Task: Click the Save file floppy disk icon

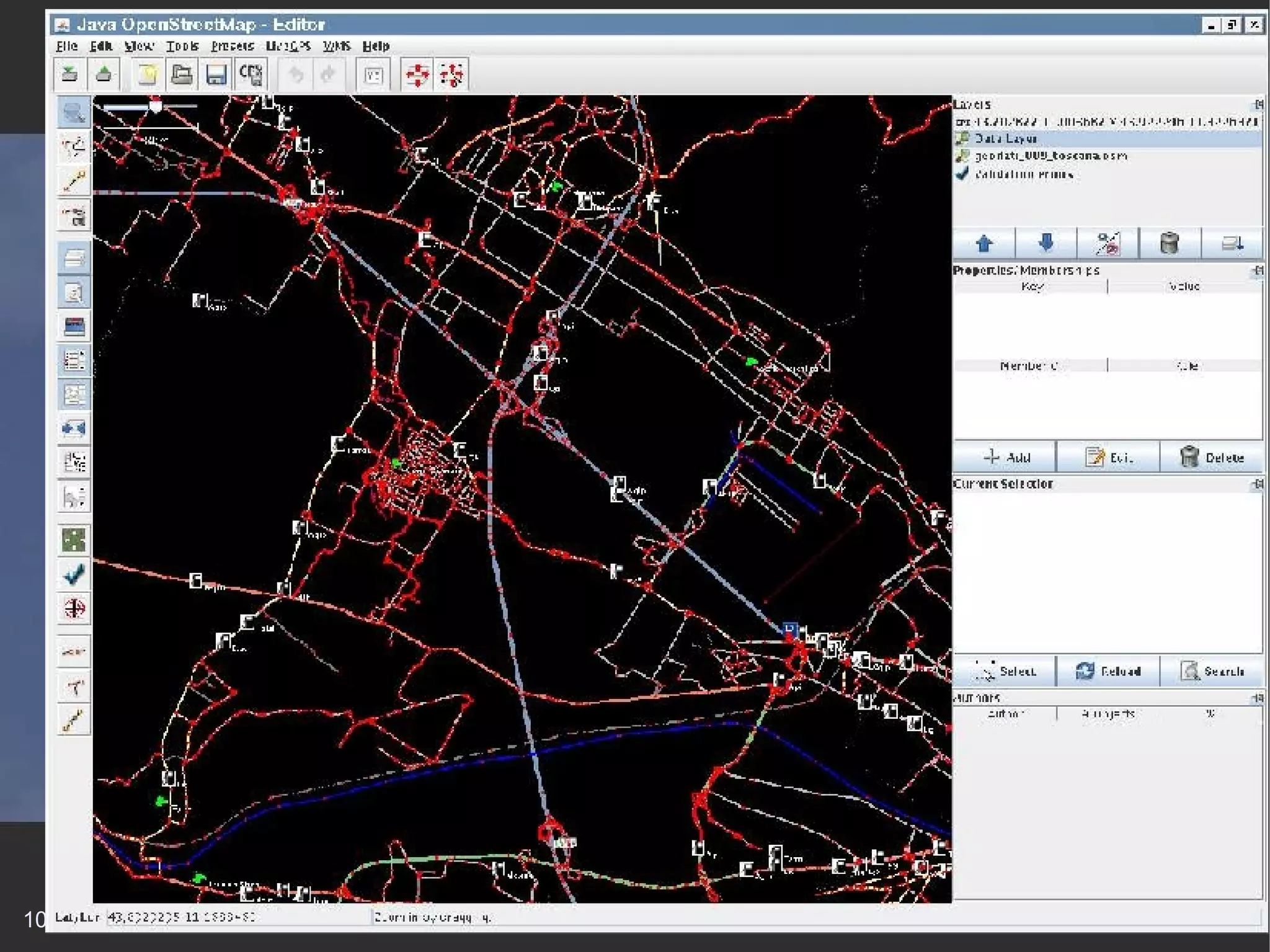Action: 216,75
